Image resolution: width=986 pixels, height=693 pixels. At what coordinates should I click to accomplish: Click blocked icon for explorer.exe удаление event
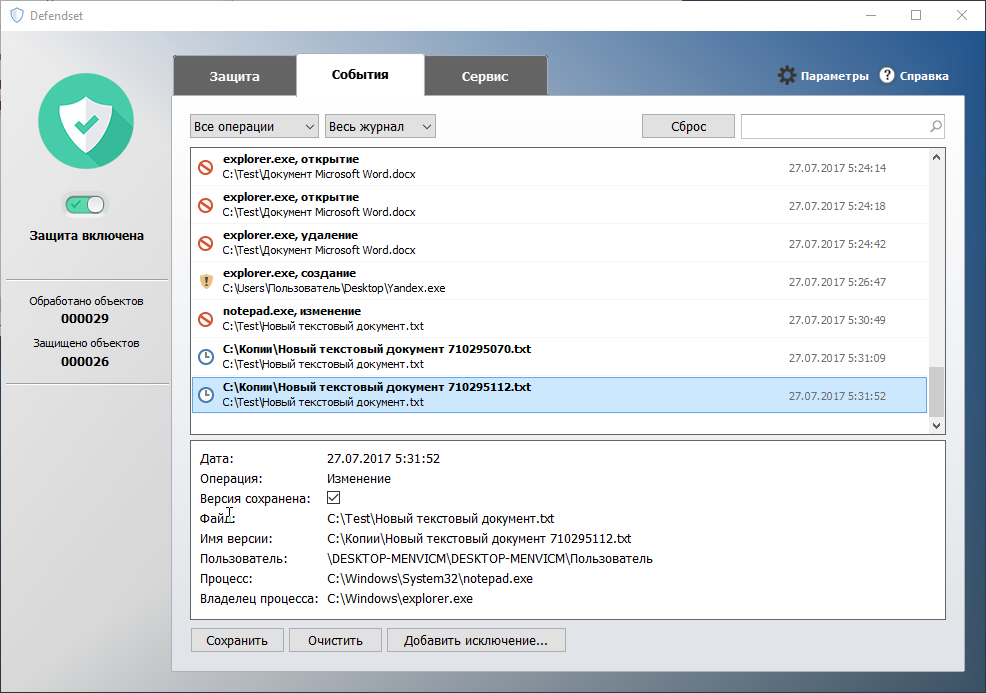coord(206,243)
